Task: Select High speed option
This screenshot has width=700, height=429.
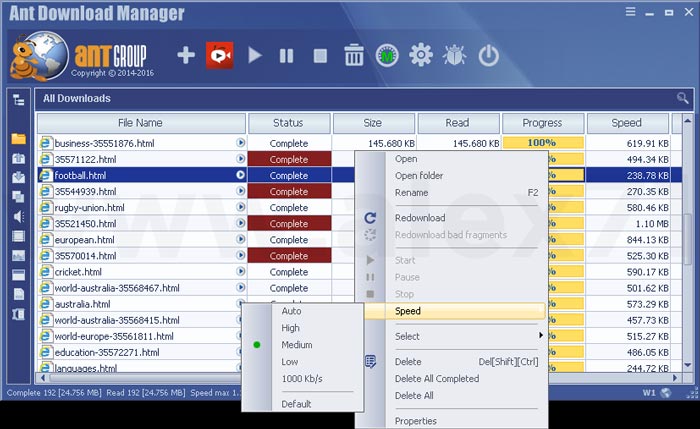Action: coord(290,328)
